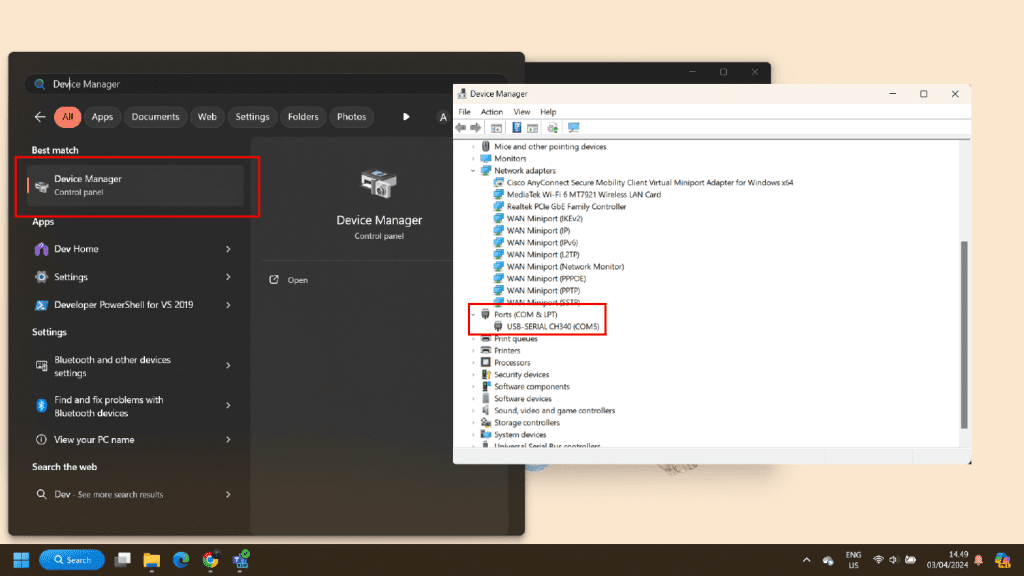Image resolution: width=1024 pixels, height=576 pixels.
Task: Collapse the Ports (COM & LPT) node
Action: pyautogui.click(x=473, y=315)
